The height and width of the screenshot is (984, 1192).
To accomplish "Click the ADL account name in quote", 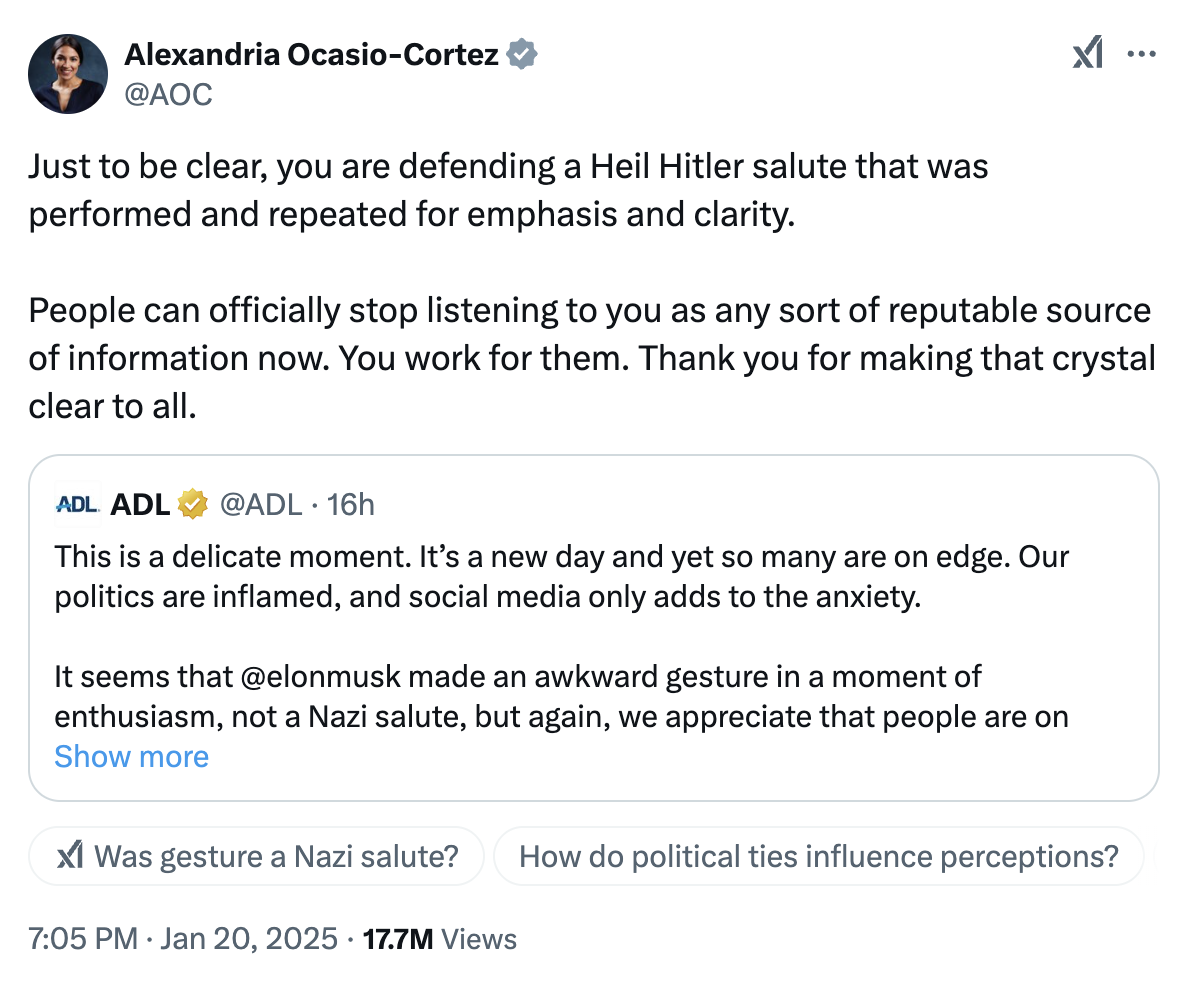I will [140, 504].
